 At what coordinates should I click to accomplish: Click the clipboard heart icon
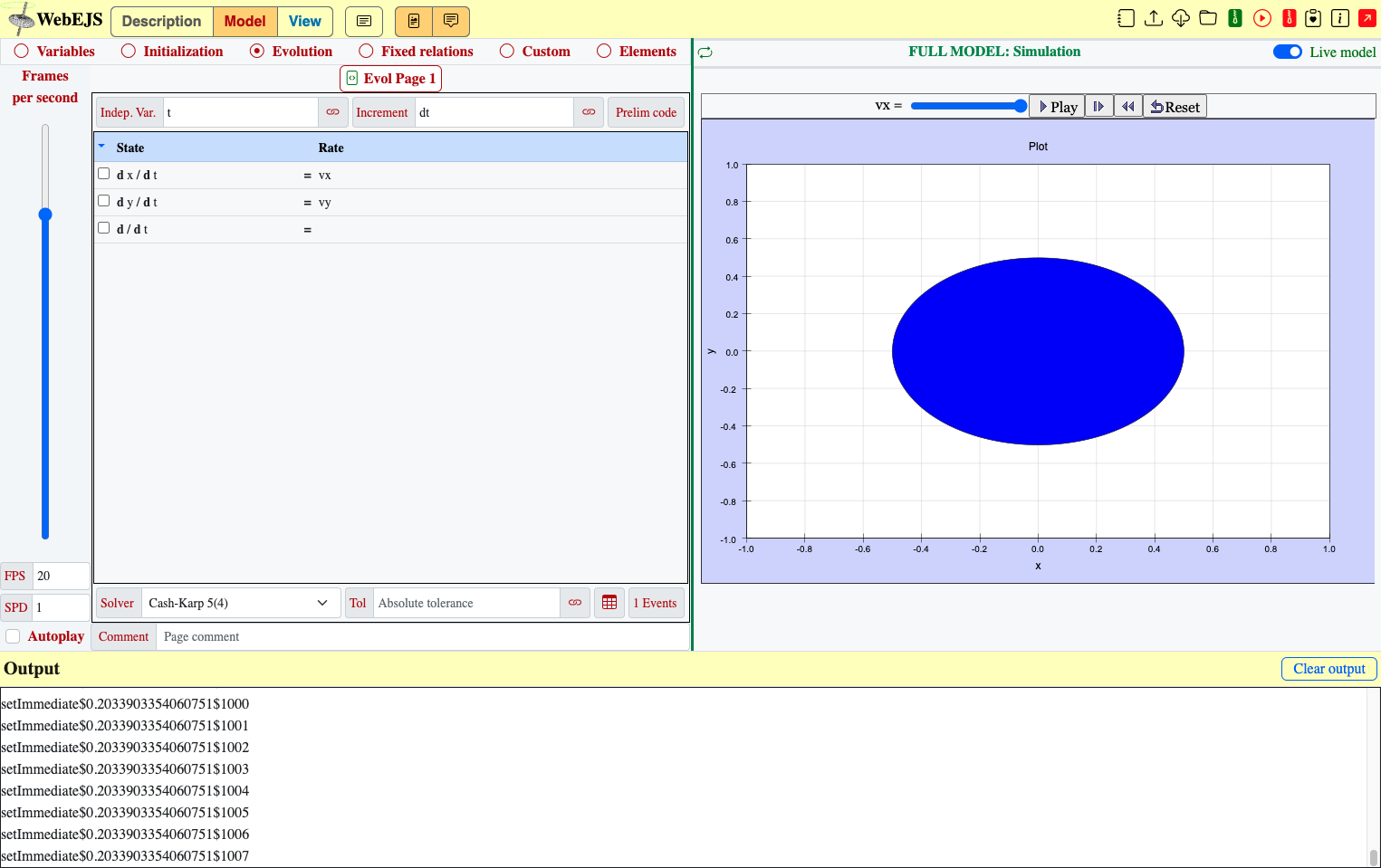[x=1313, y=18]
